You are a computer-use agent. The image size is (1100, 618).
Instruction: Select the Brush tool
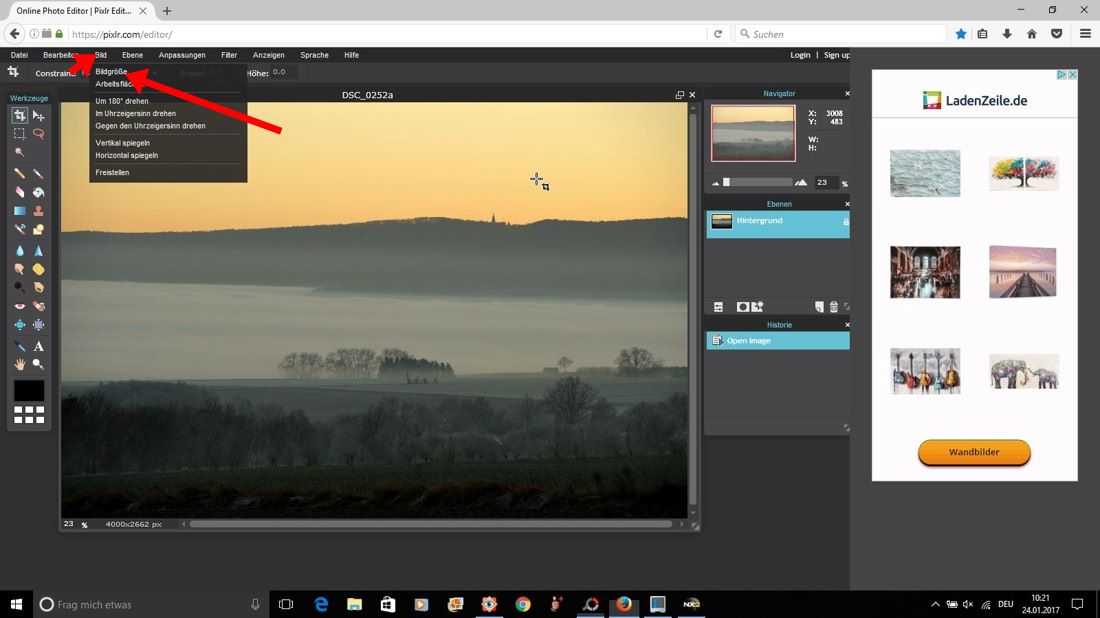[x=39, y=173]
